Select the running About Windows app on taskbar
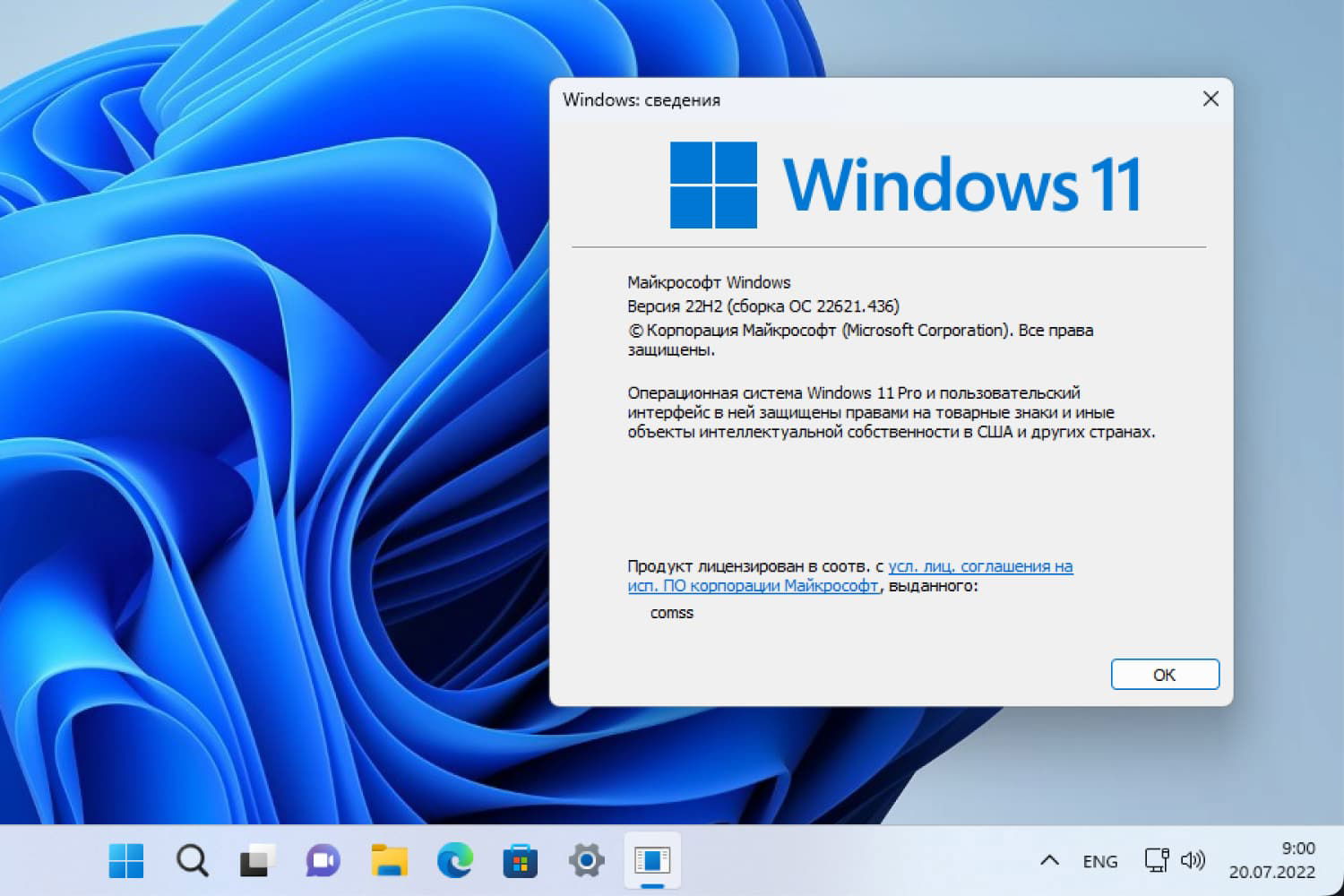 pyautogui.click(x=651, y=860)
